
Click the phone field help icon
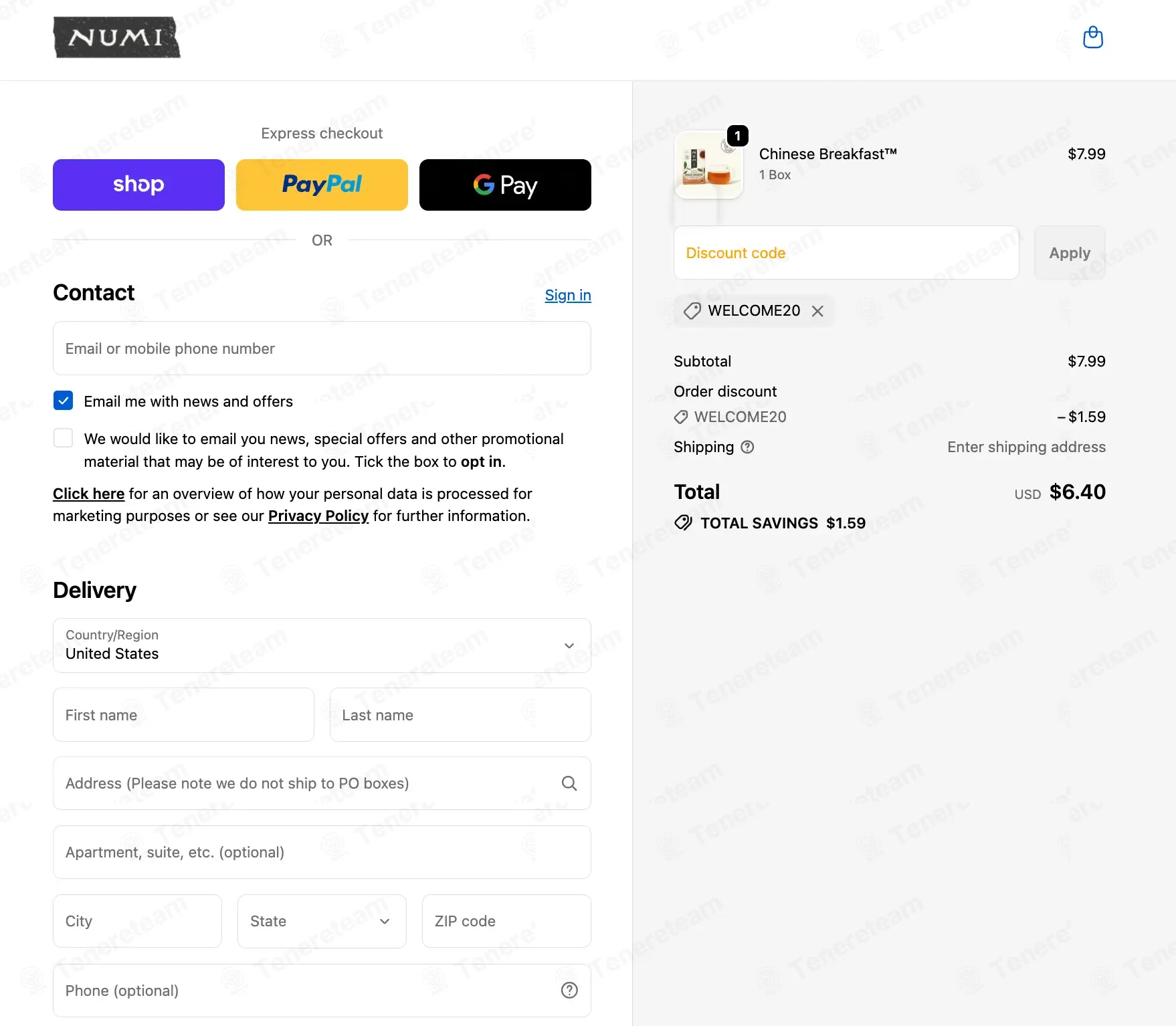tap(569, 991)
